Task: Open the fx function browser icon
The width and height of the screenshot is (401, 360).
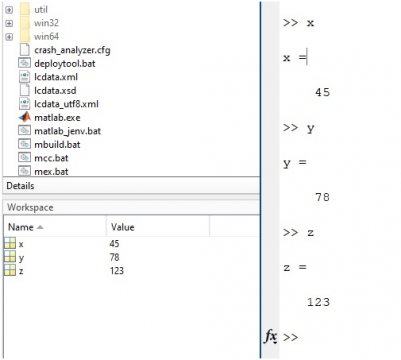Action: tap(271, 336)
